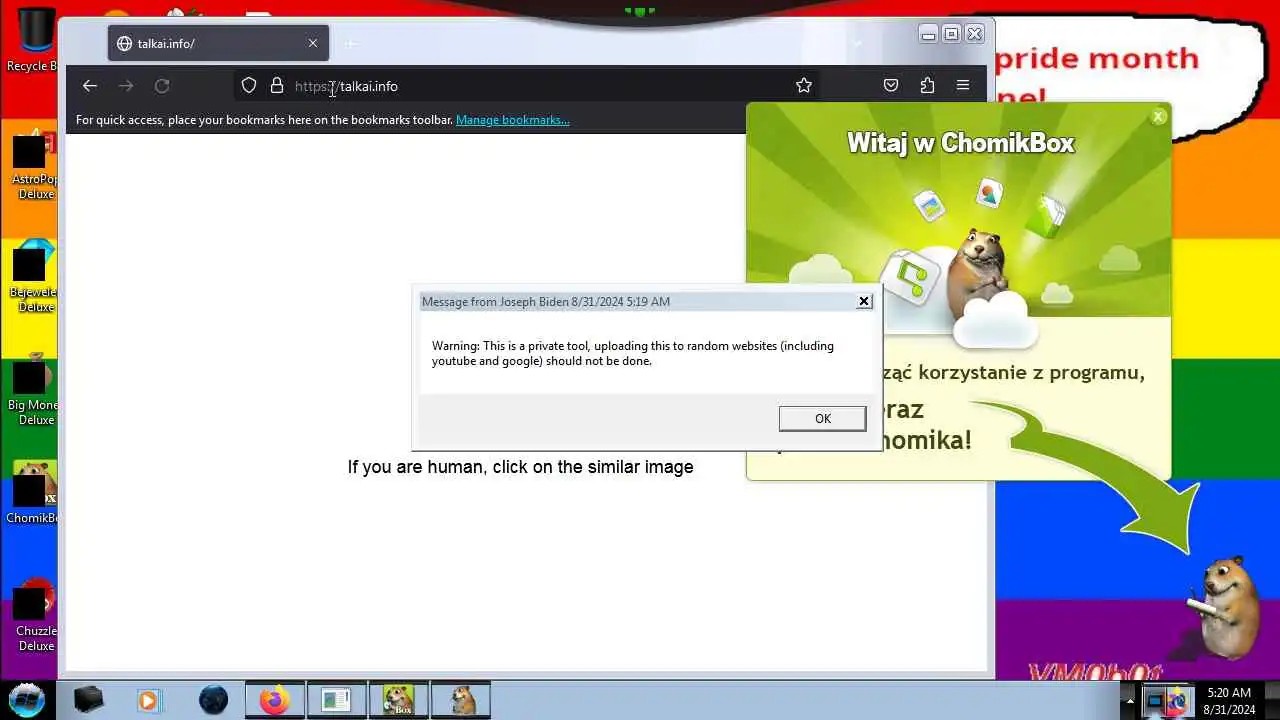The width and height of the screenshot is (1280, 720).
Task: Open ChomikBox desktop shortcut
Action: [x=35, y=493]
